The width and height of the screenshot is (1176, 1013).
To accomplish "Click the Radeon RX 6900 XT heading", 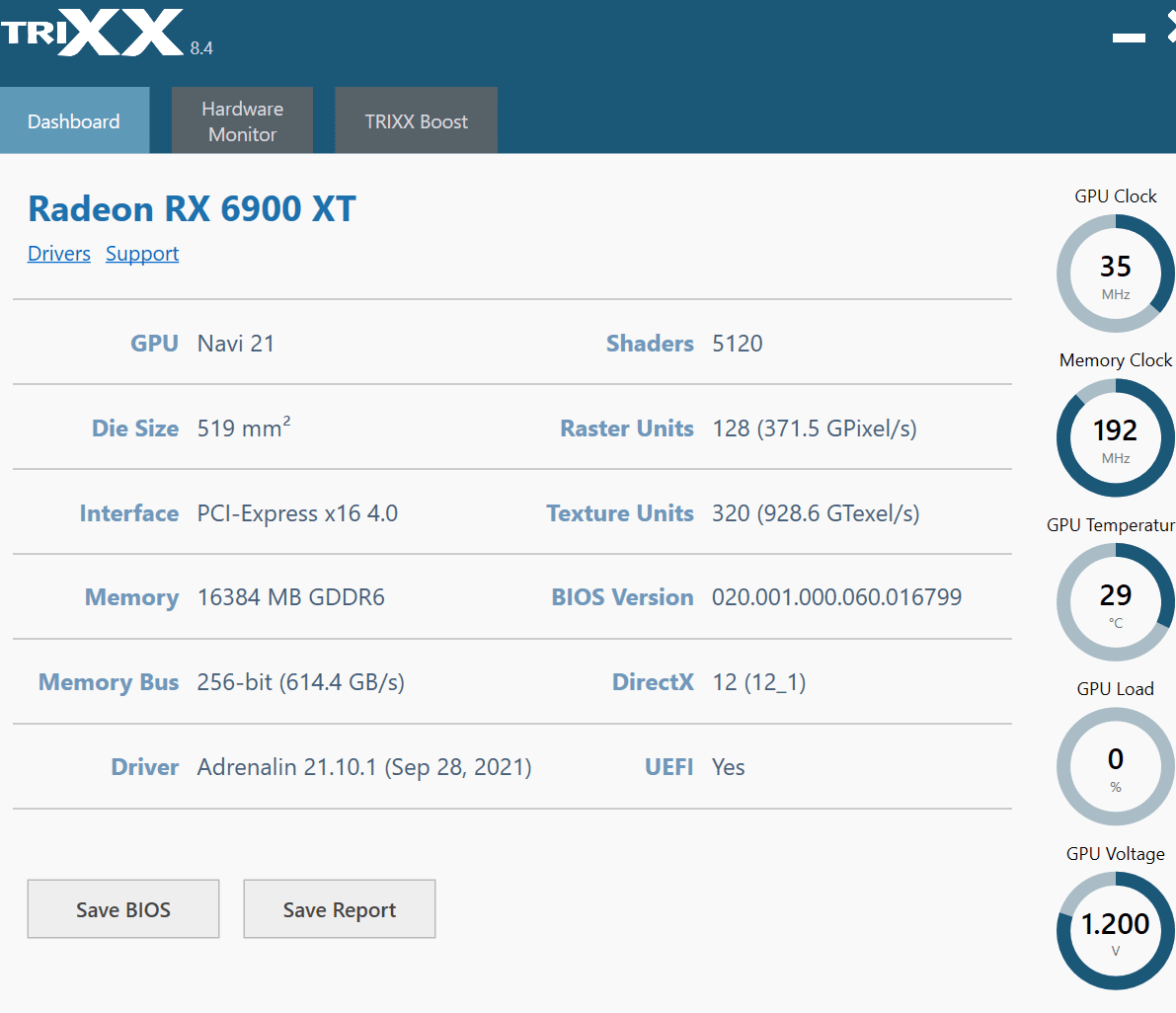I will [192, 208].
